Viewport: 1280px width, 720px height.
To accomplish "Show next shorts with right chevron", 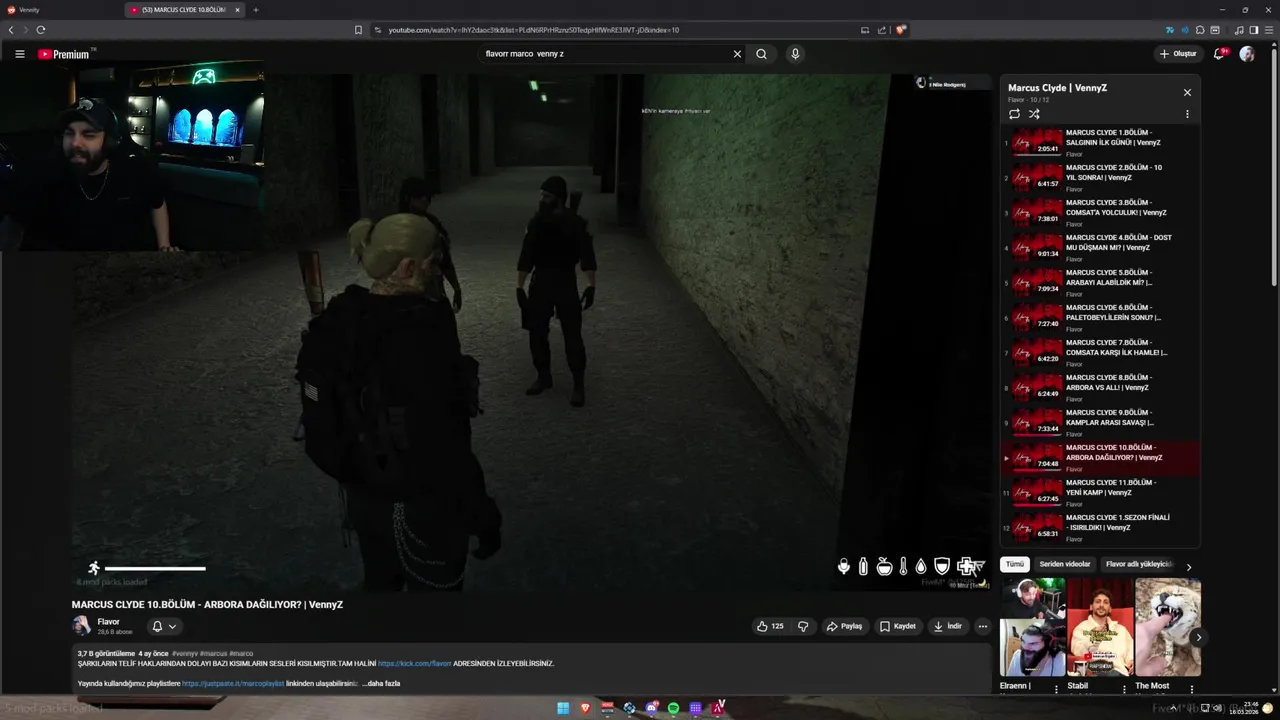I will point(1198,637).
